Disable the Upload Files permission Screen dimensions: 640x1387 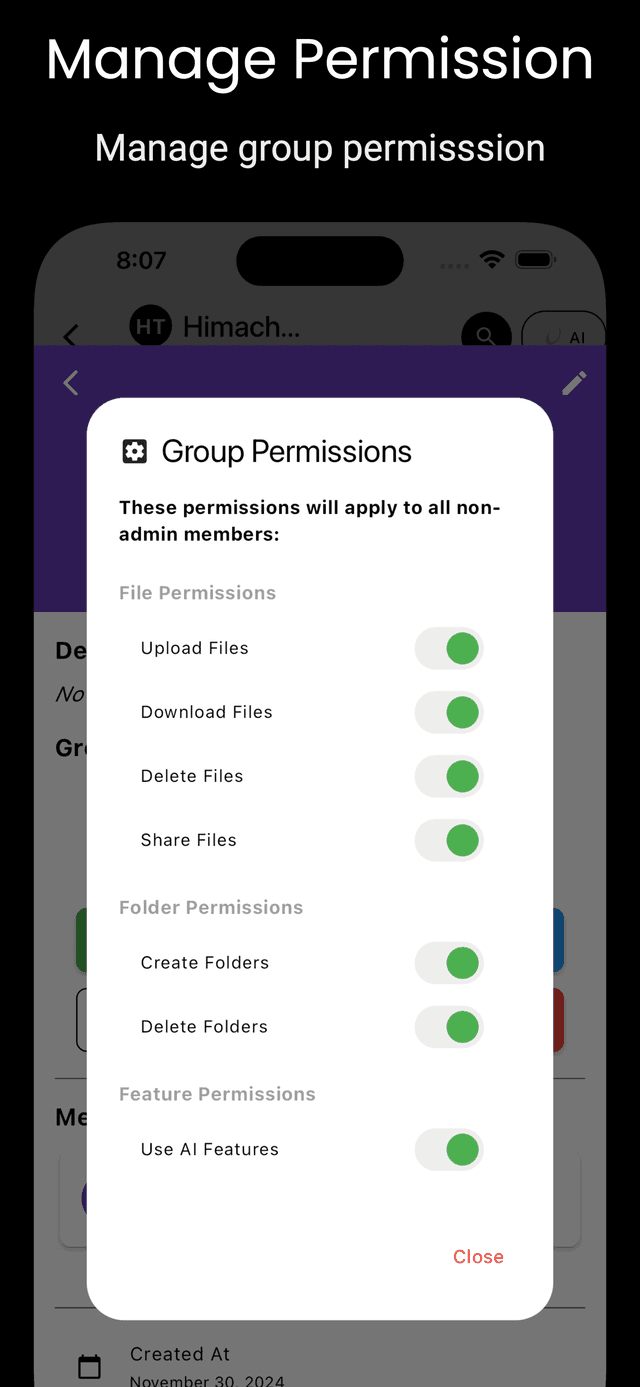[448, 648]
